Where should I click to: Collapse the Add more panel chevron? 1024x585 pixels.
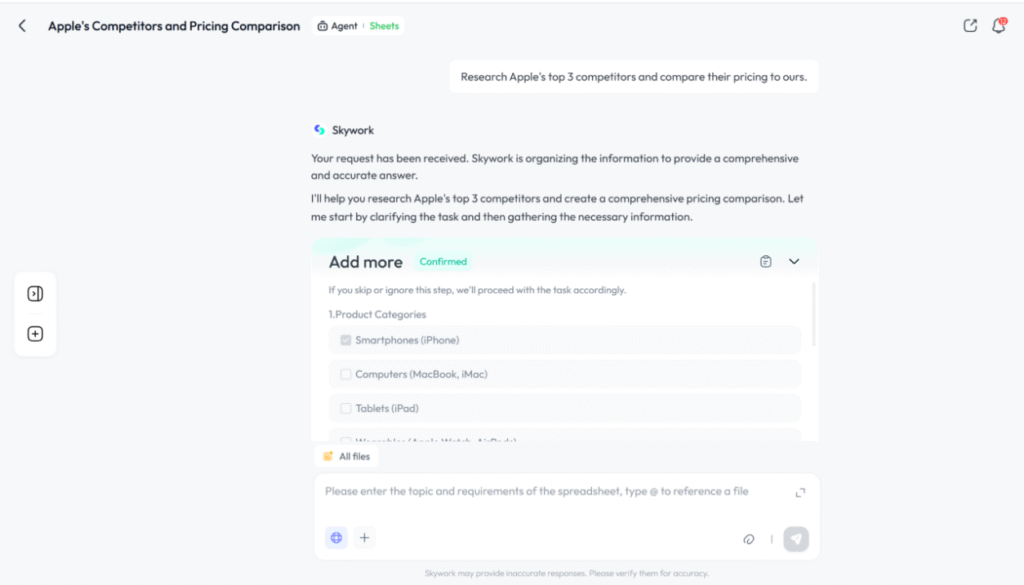[x=794, y=262]
